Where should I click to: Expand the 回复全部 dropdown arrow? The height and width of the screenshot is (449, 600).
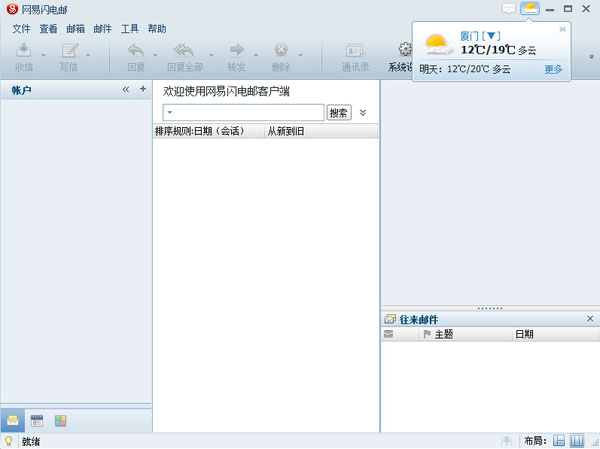pyautogui.click(x=211, y=55)
